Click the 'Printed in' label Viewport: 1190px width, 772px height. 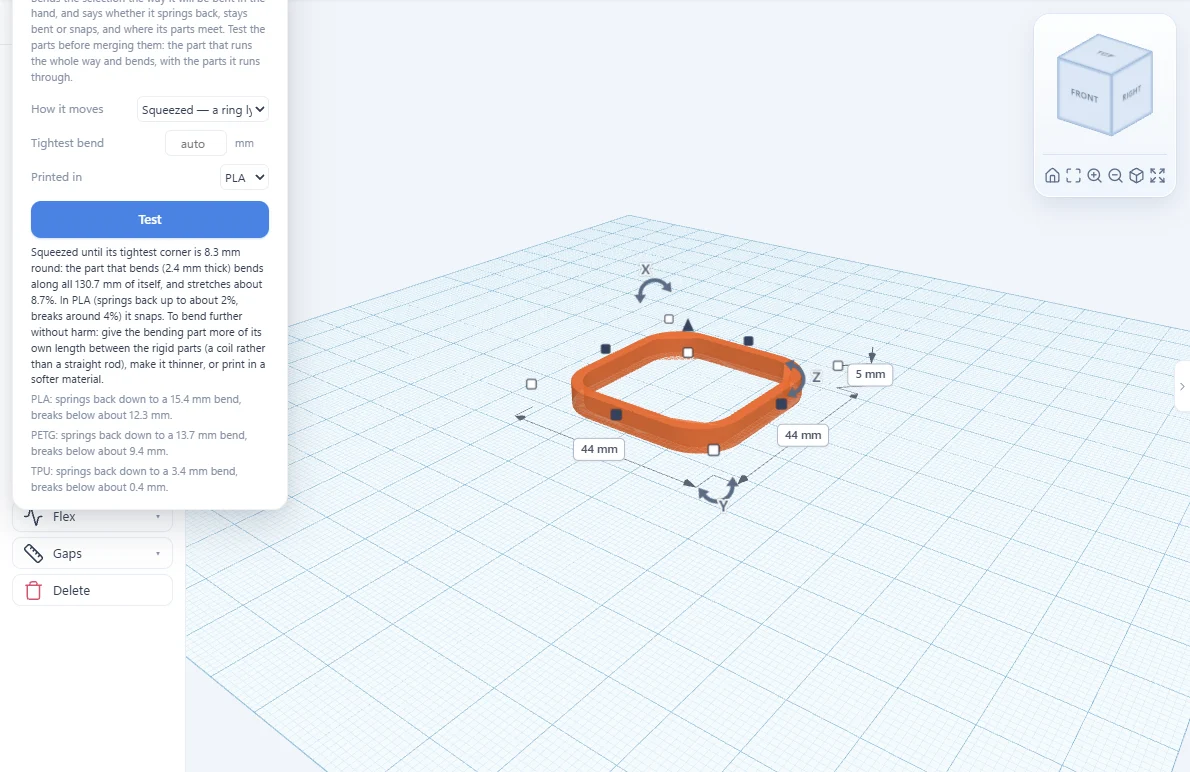point(56,177)
